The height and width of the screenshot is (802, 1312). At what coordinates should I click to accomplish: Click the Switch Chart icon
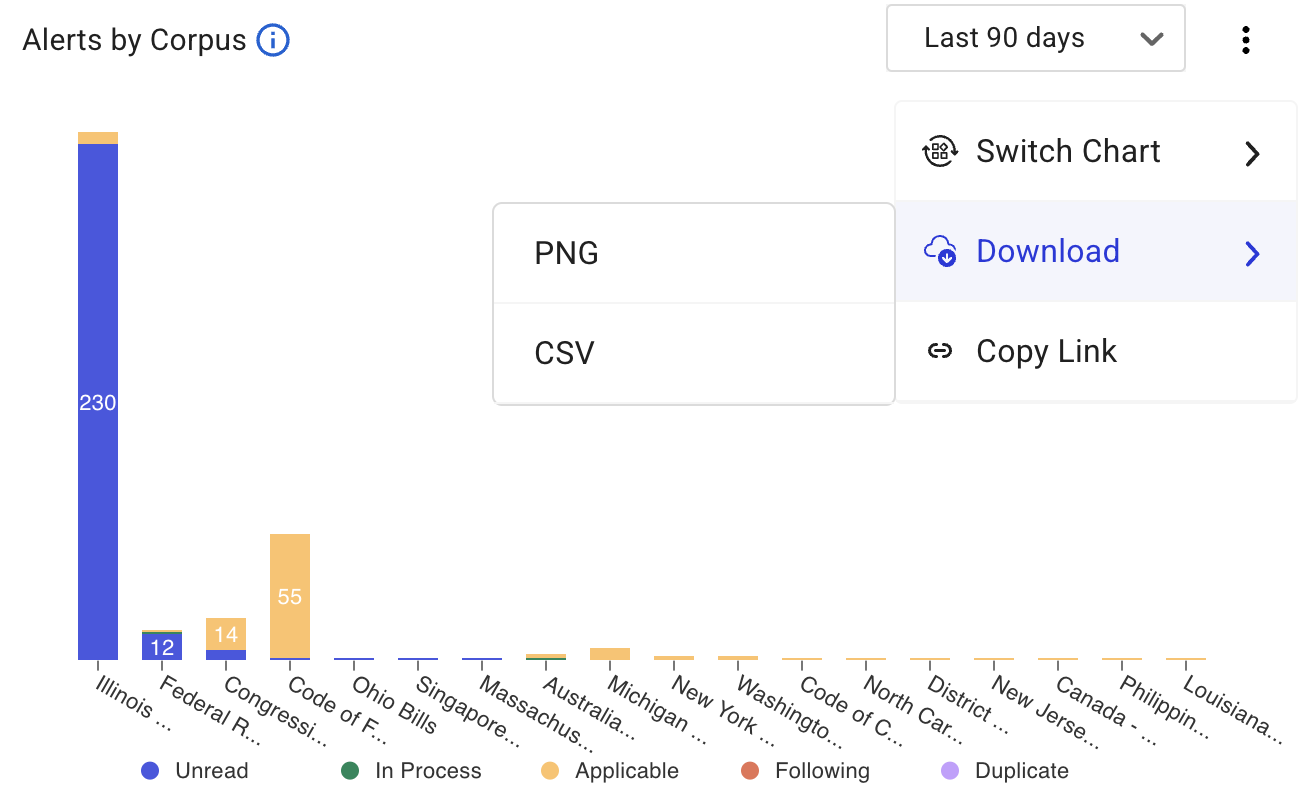[939, 152]
